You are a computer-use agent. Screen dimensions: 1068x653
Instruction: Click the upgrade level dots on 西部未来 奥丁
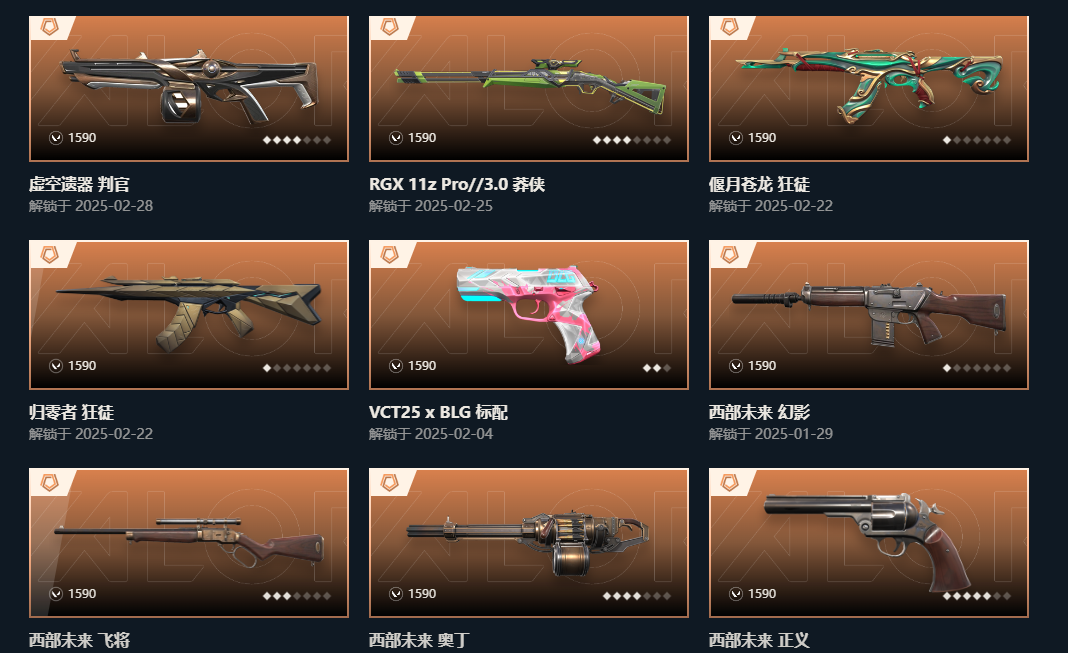(x=637, y=596)
